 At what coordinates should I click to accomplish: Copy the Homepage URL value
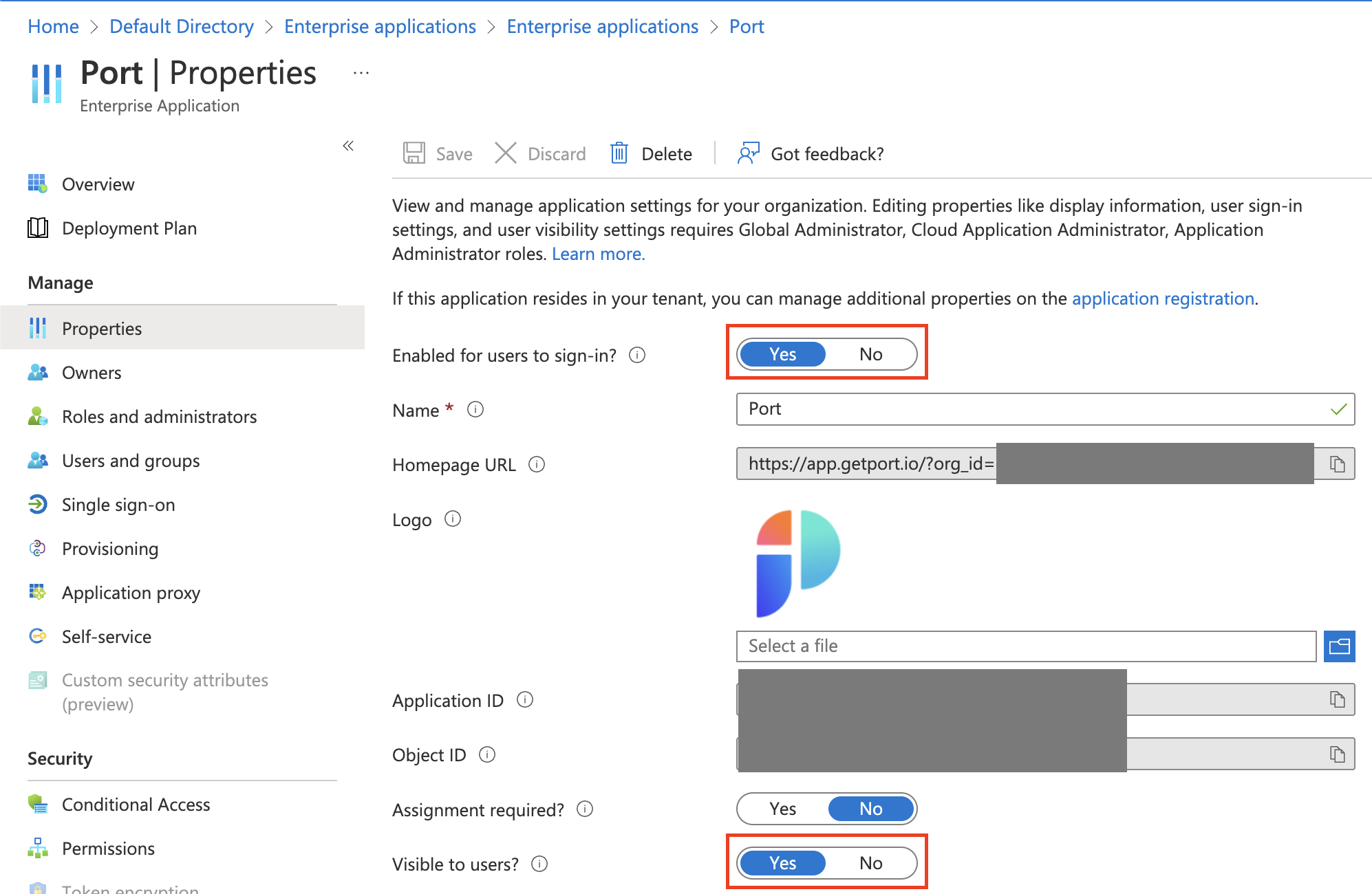click(x=1337, y=464)
